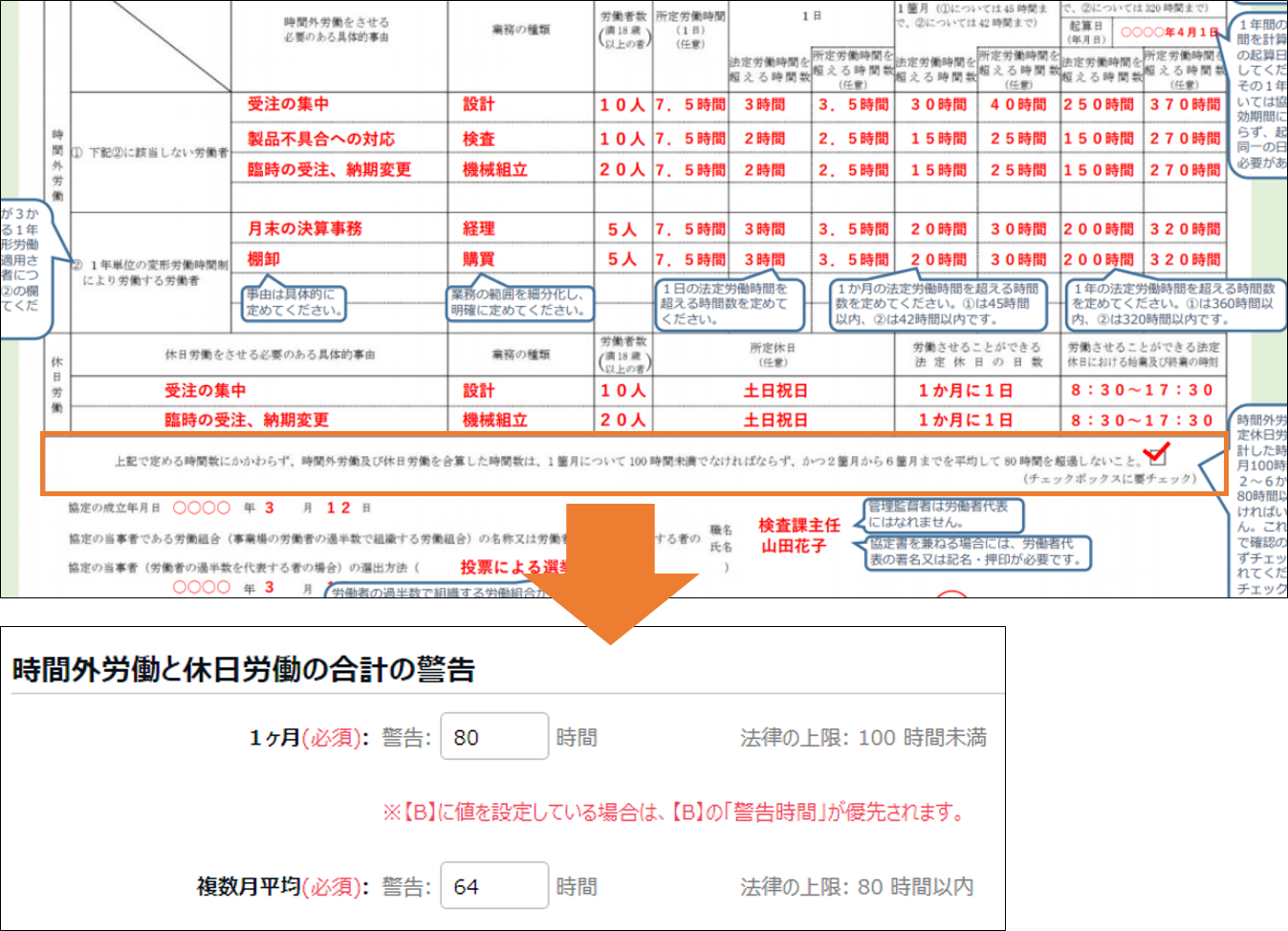This screenshot has width=1288, height=931.
Task: Select the 10人 worker count cell for 設計
Action: [621, 107]
